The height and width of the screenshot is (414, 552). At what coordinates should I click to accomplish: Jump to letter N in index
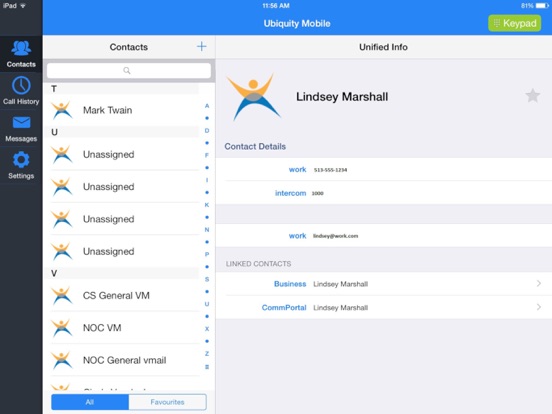click(x=207, y=230)
